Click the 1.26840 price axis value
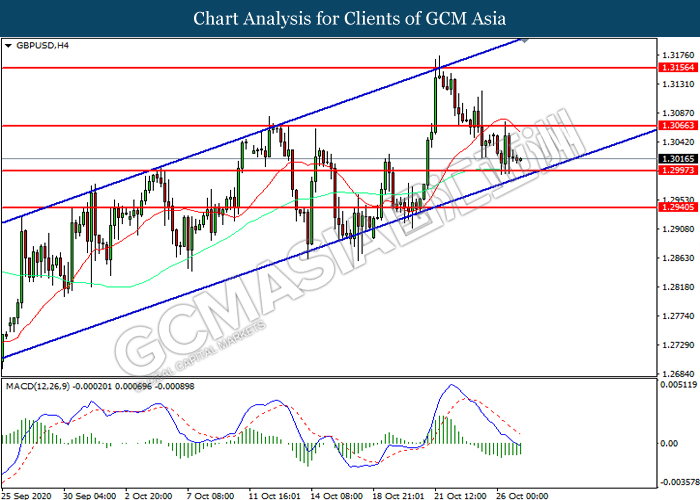Viewport: 700px width, 500px height. pyautogui.click(x=679, y=374)
